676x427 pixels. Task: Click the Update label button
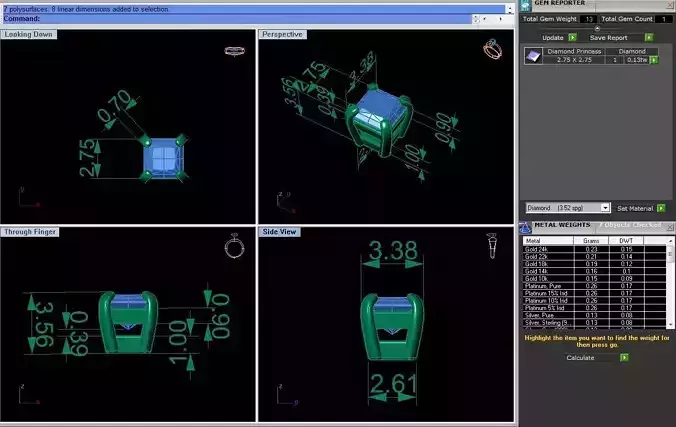coord(553,38)
